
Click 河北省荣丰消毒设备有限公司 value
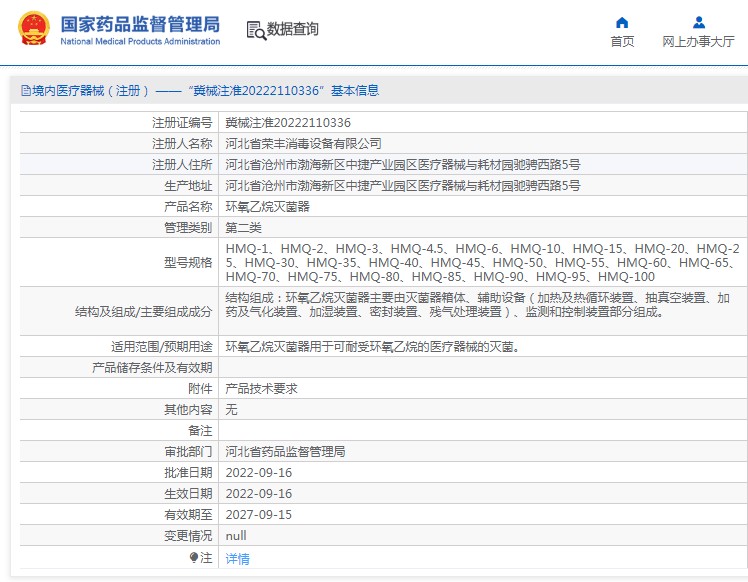(x=303, y=144)
